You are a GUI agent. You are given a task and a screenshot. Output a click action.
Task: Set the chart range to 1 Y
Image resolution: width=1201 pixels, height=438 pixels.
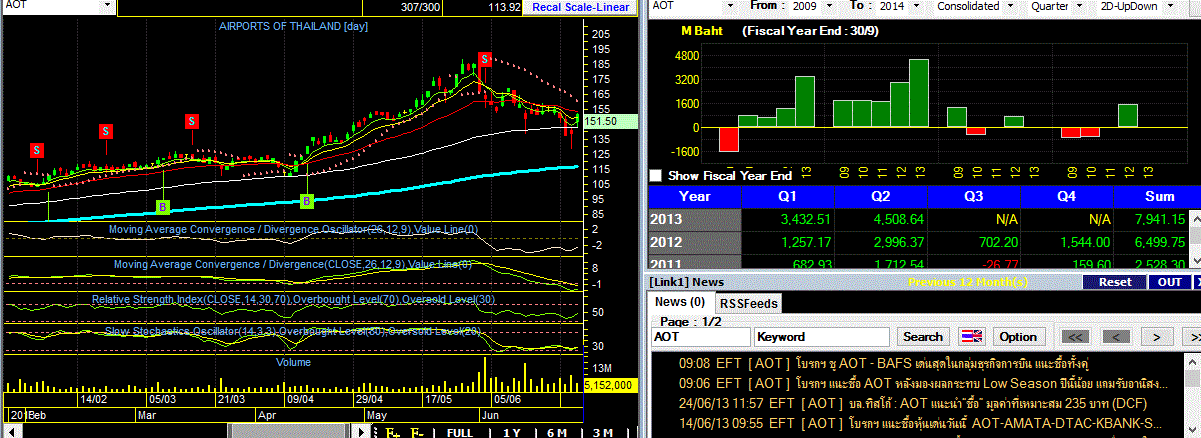coord(511,432)
